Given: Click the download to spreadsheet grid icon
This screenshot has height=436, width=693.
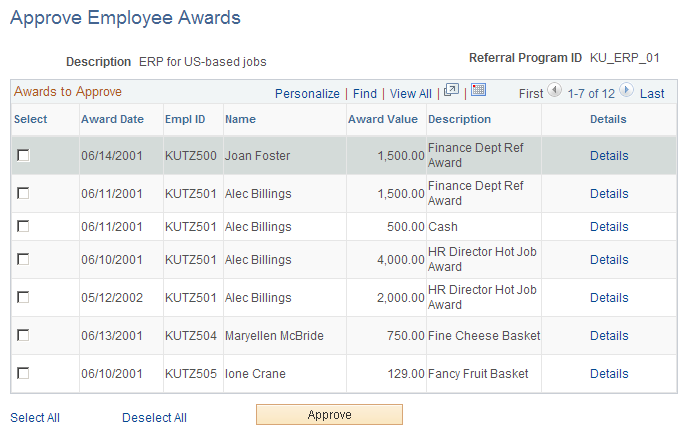Looking at the screenshot, I should (x=478, y=90).
